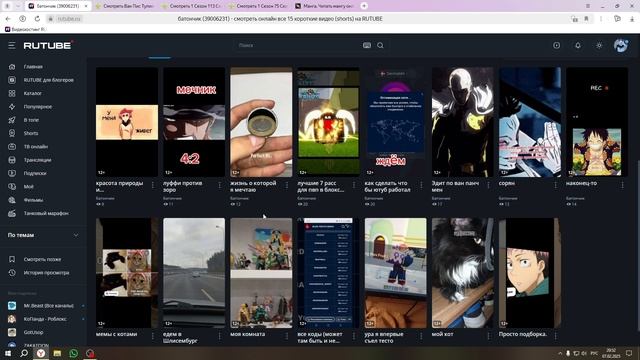Close the 'батончик (39006231)' tab

(x=86, y=6)
